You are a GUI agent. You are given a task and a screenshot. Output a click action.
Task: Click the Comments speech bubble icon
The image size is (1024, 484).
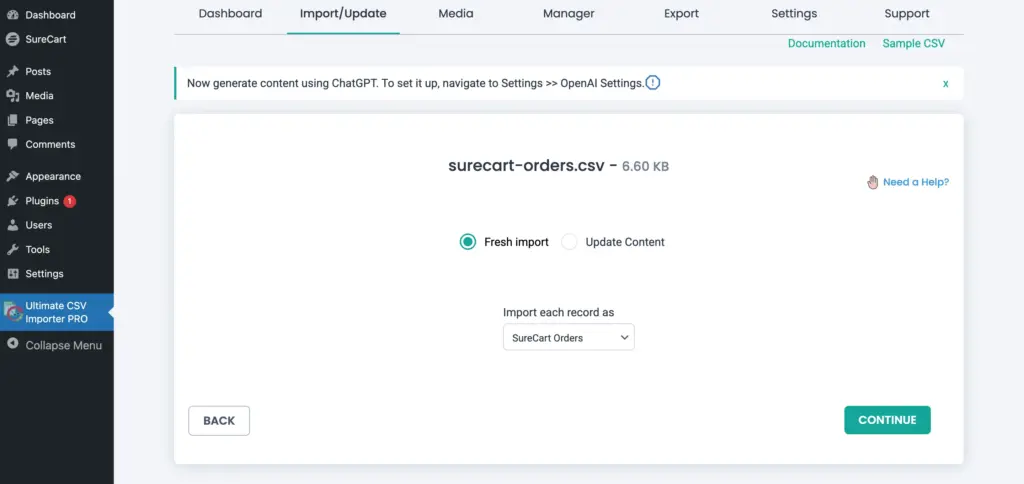(12, 144)
